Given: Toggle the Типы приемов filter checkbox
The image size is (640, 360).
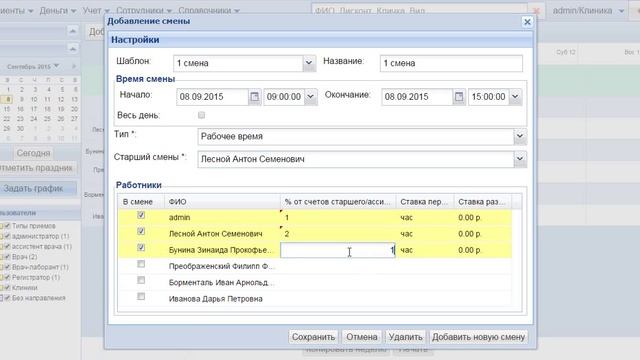Looking at the screenshot, I should [7, 226].
